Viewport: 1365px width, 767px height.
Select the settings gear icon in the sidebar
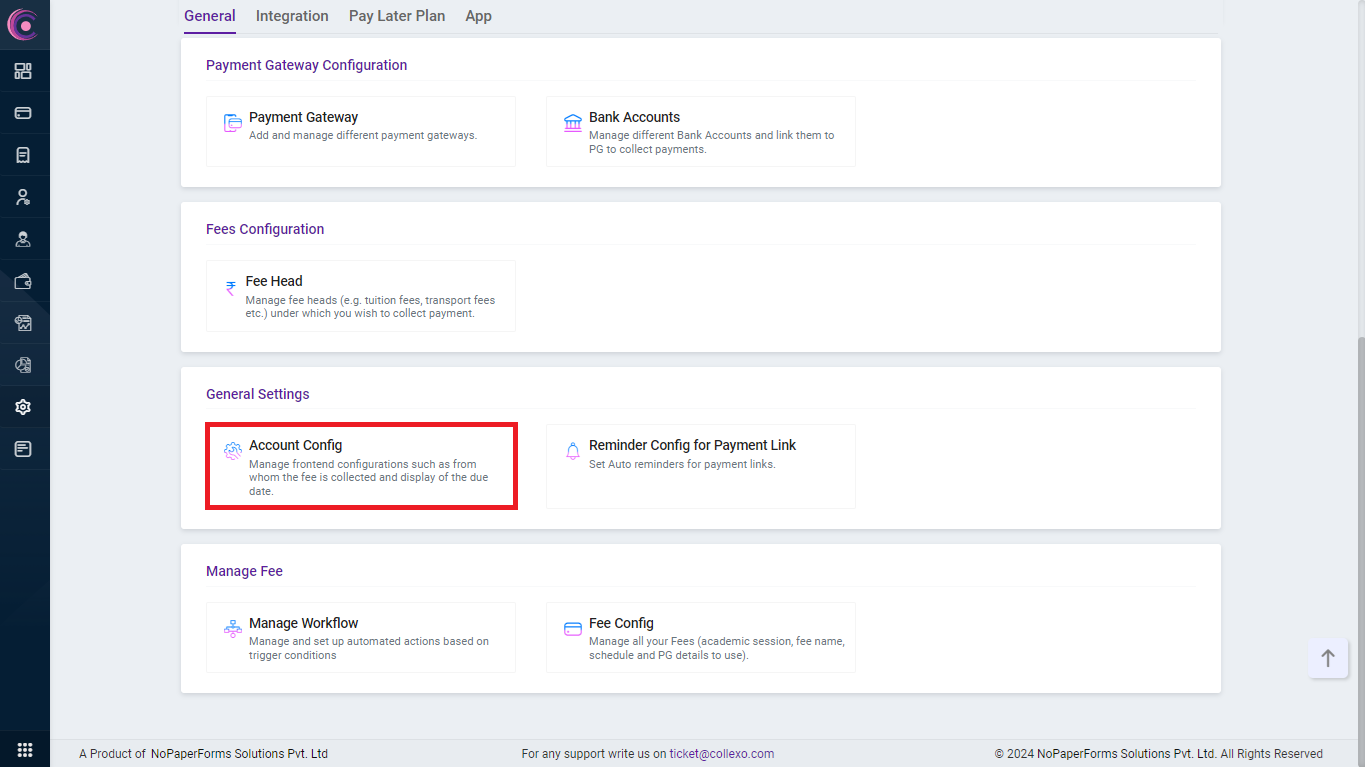coord(23,407)
